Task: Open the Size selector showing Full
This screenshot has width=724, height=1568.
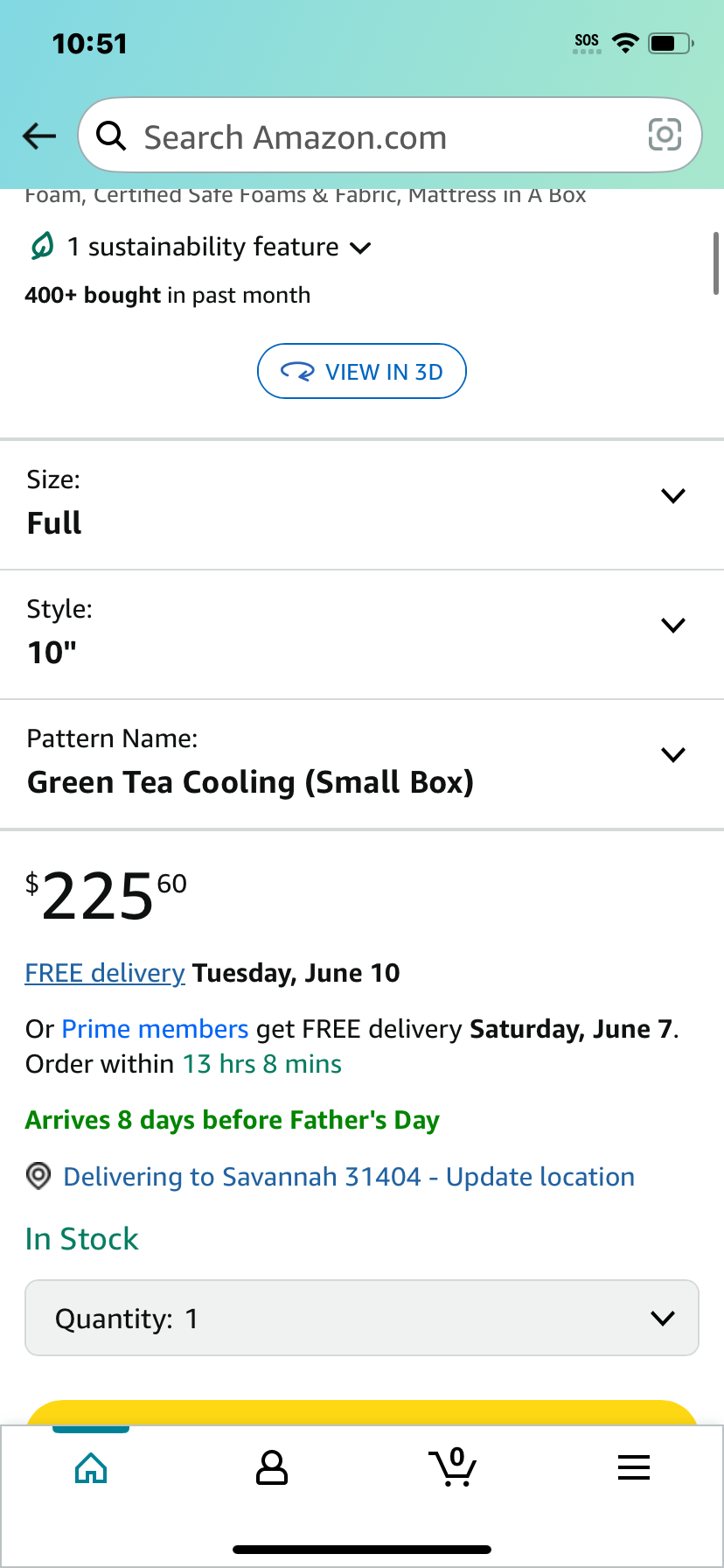Action: (x=362, y=504)
